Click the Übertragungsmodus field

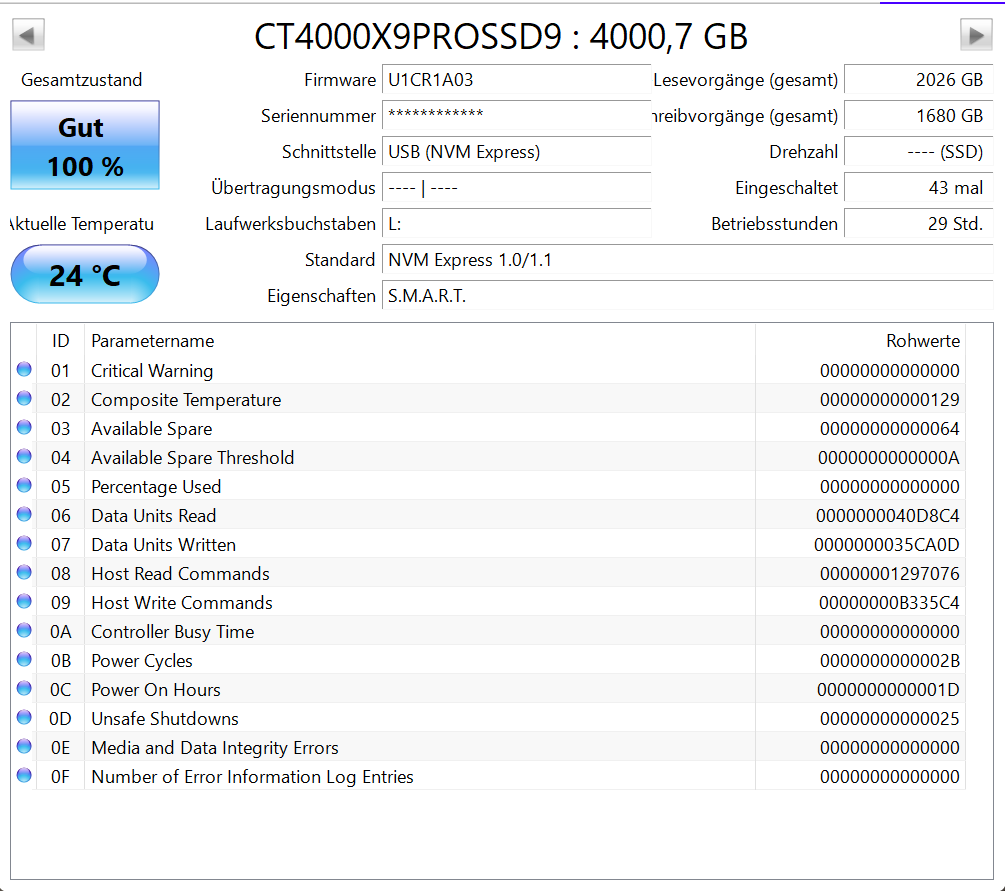(x=517, y=188)
